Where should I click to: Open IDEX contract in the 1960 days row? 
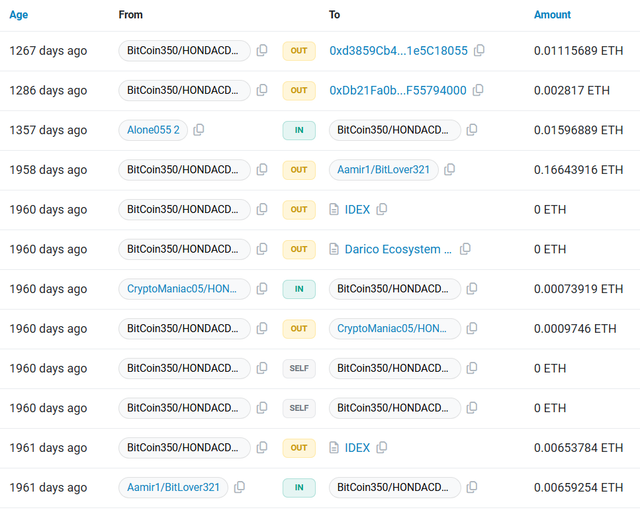pyautogui.click(x=357, y=209)
